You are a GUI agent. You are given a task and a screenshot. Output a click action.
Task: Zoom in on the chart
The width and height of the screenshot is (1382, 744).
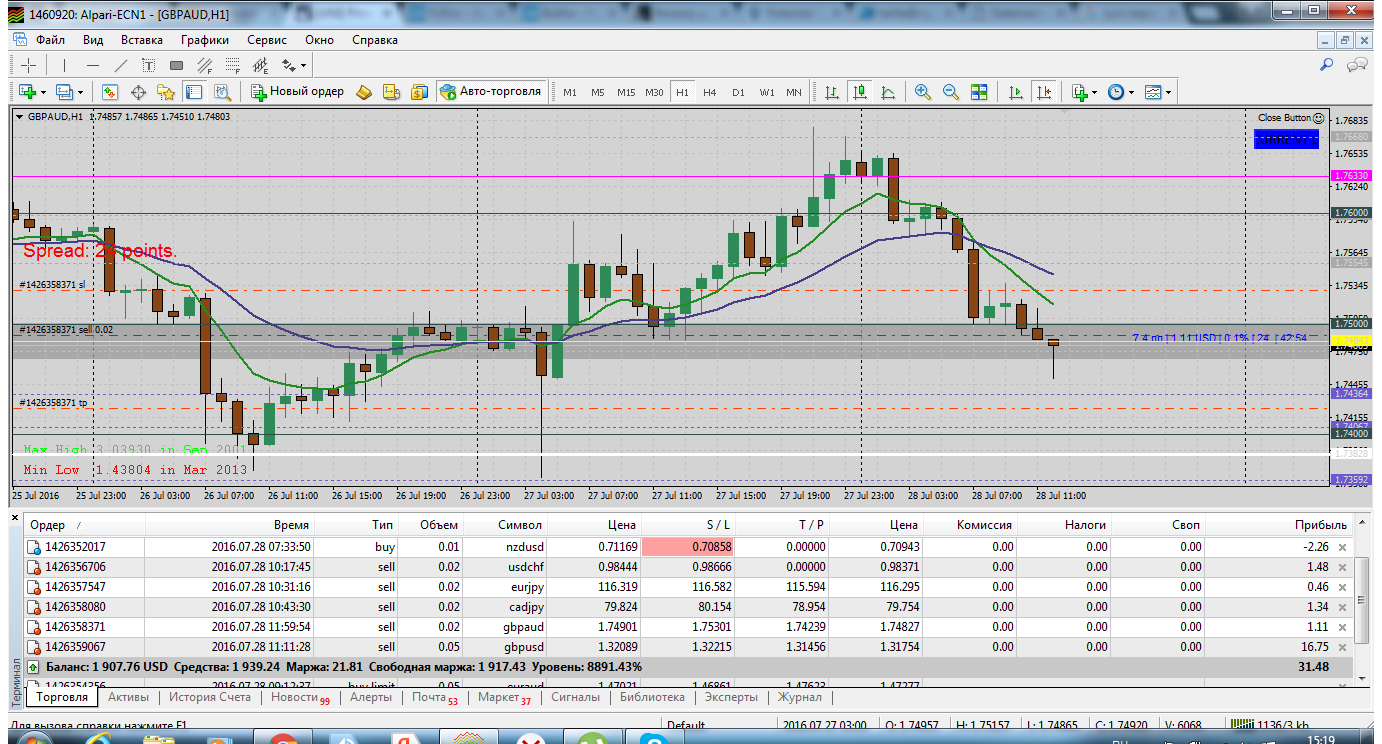pyautogui.click(x=923, y=92)
